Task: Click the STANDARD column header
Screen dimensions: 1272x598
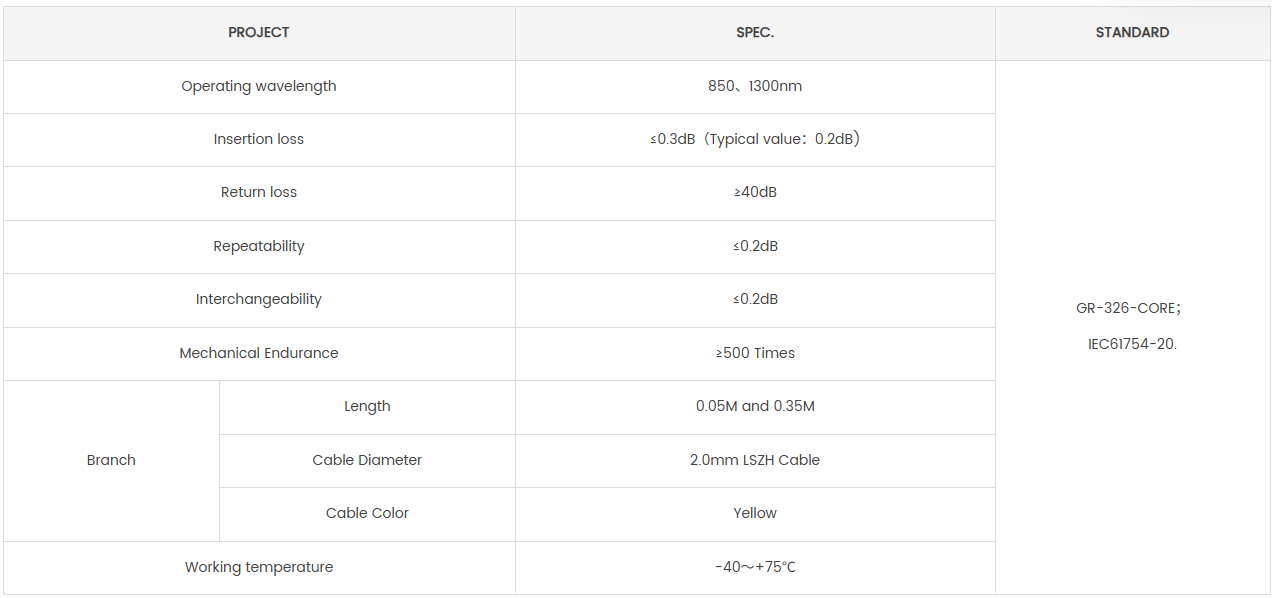Action: click(x=1132, y=33)
